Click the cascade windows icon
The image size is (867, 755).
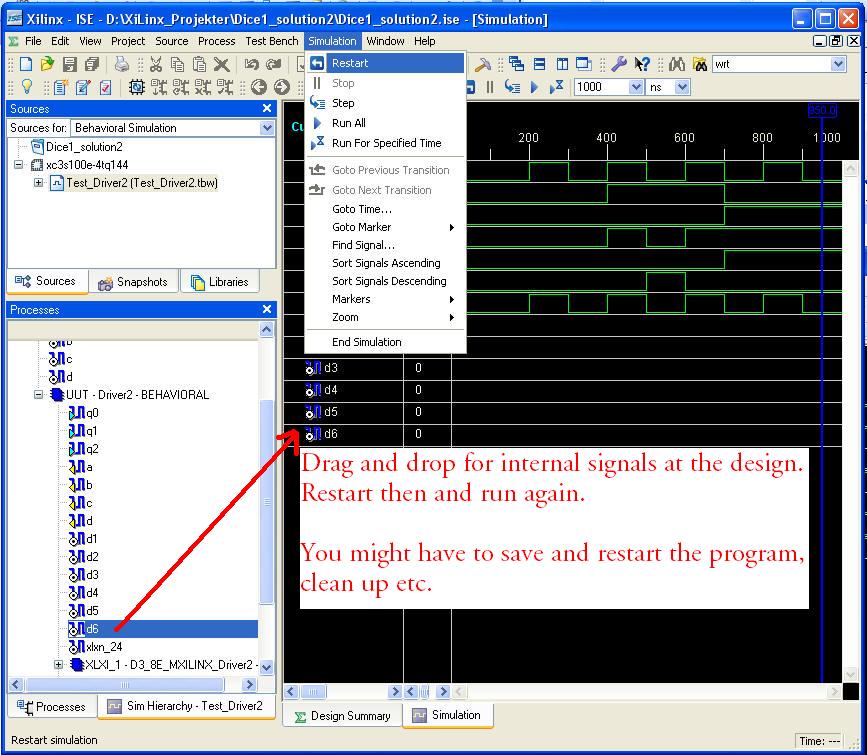point(516,64)
